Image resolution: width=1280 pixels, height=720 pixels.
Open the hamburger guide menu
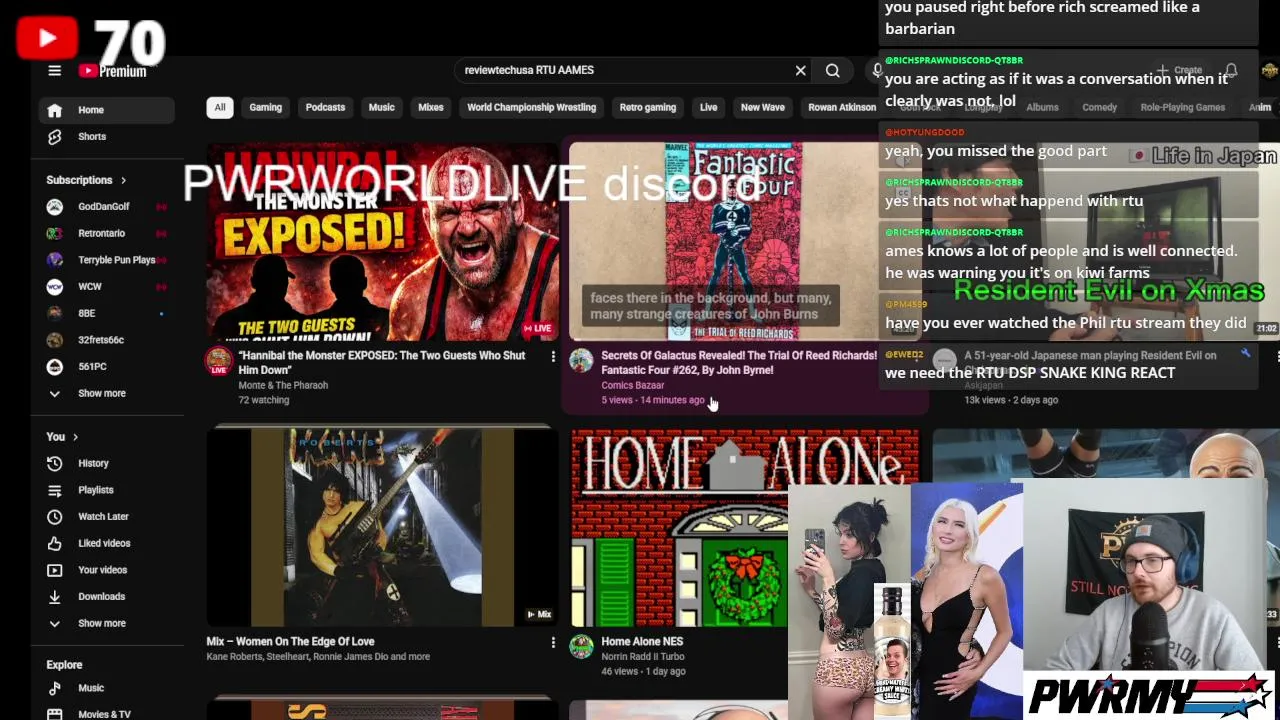[55, 70]
